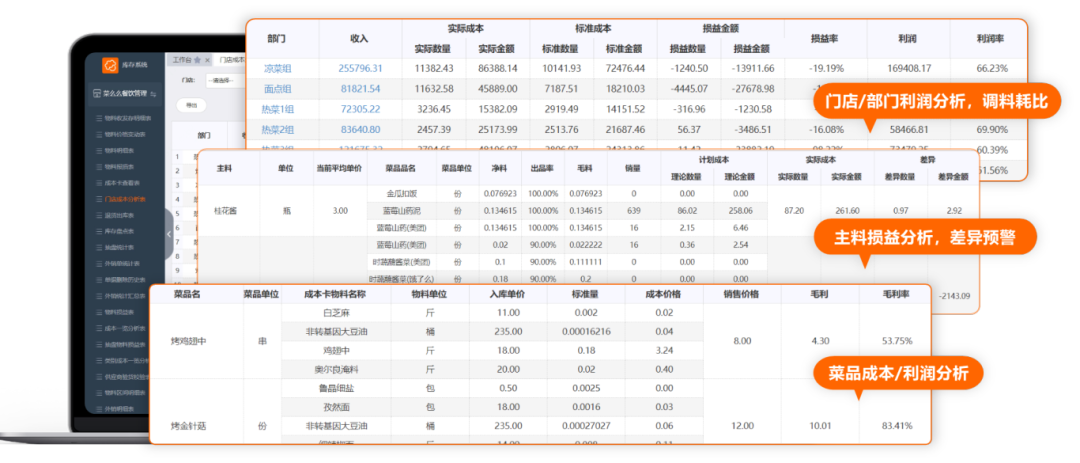
Task: Click the 导出 export button
Action: pos(191,106)
